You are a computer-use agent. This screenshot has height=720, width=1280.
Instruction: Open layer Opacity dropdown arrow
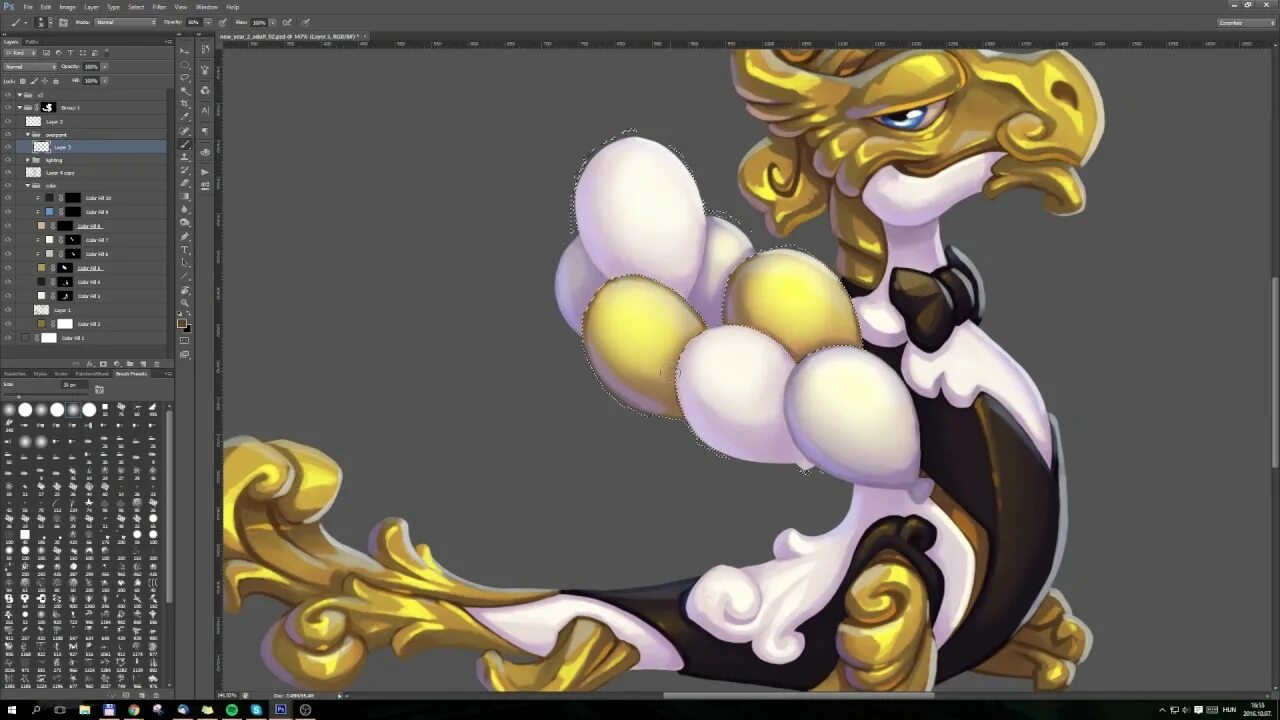tap(105, 67)
